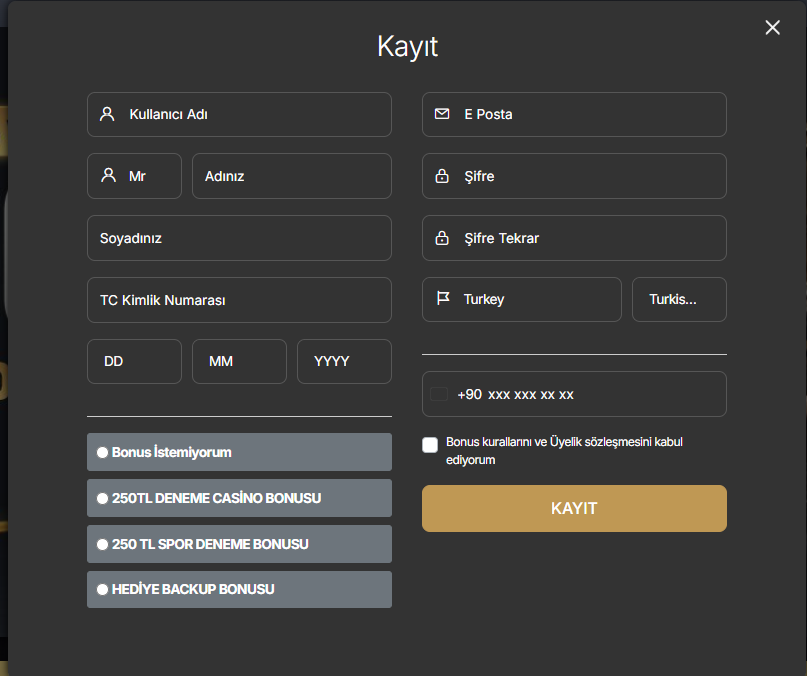Focus the Şifre password field
The image size is (807, 676).
tap(574, 176)
